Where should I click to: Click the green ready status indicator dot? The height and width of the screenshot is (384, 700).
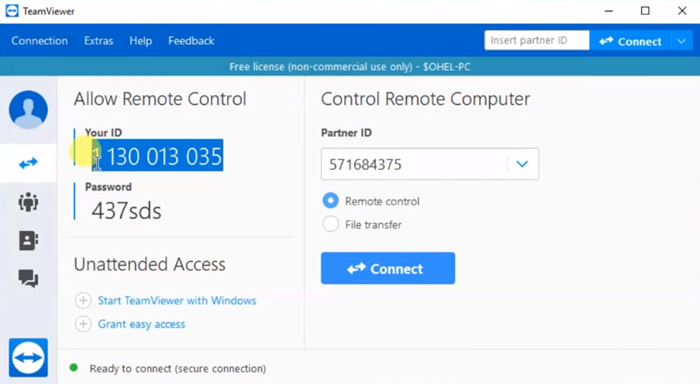click(x=74, y=368)
